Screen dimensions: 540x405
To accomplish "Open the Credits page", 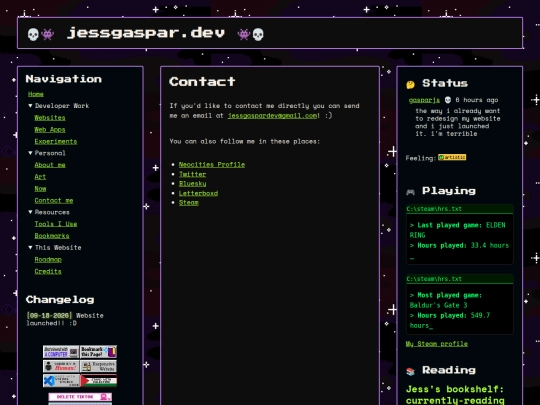I will coord(48,271).
